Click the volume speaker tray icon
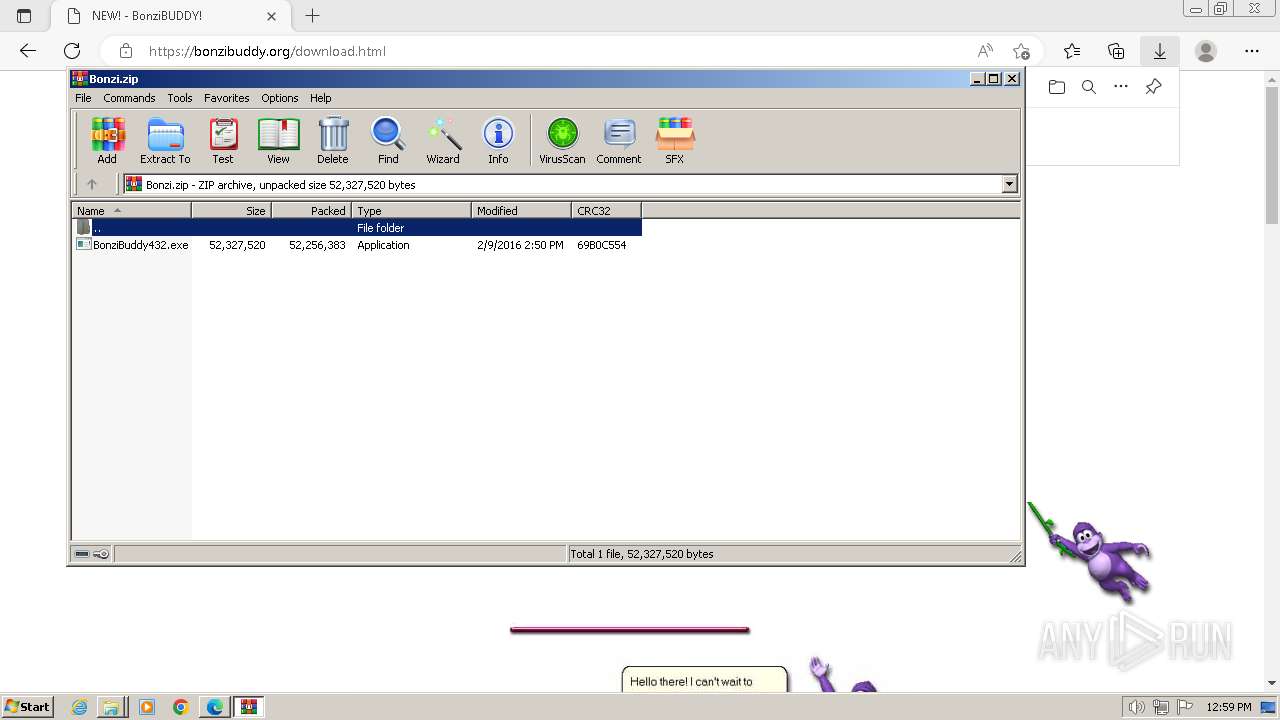Image resolution: width=1280 pixels, height=720 pixels. tap(1138, 707)
